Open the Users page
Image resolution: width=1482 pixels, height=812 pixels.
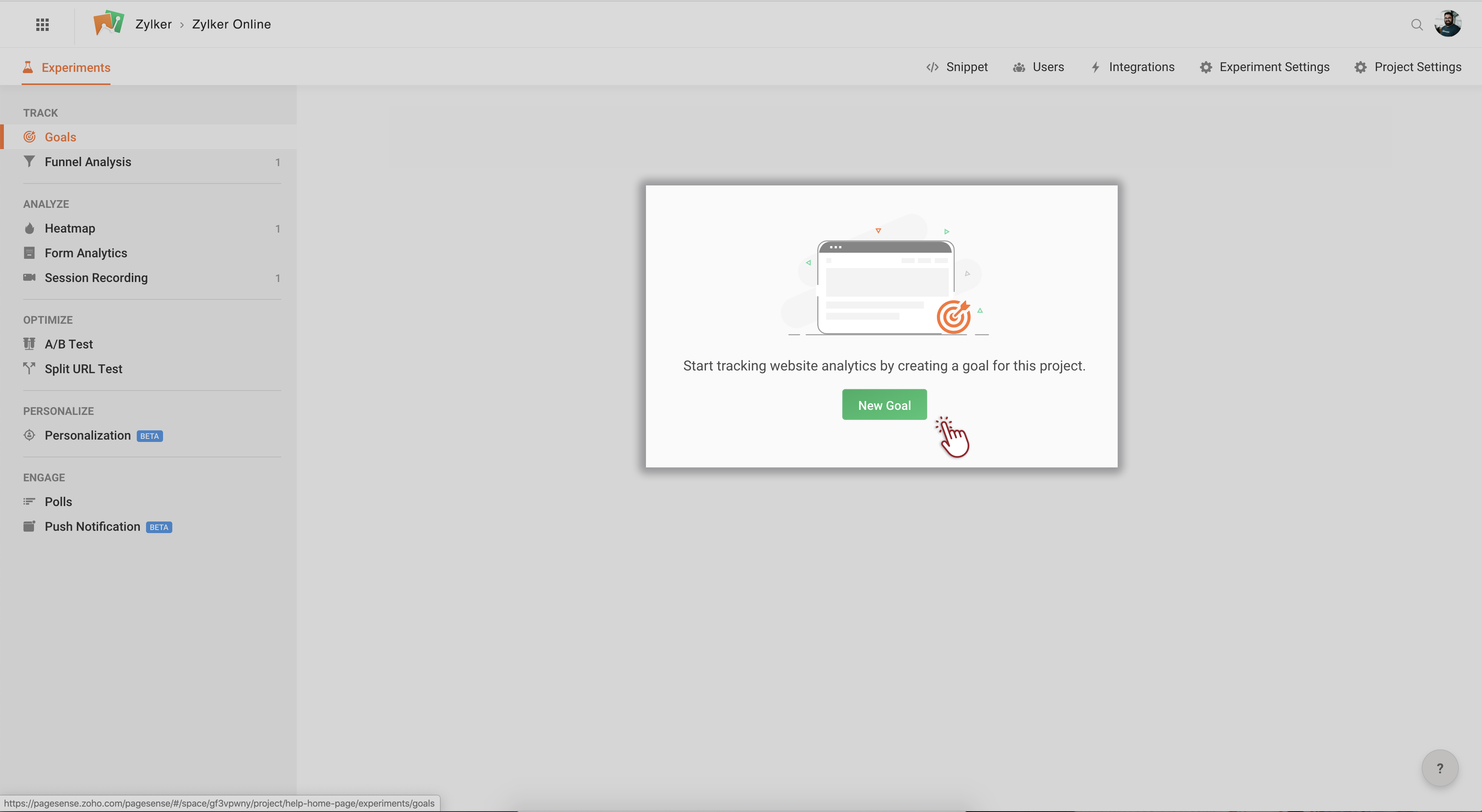(1038, 67)
